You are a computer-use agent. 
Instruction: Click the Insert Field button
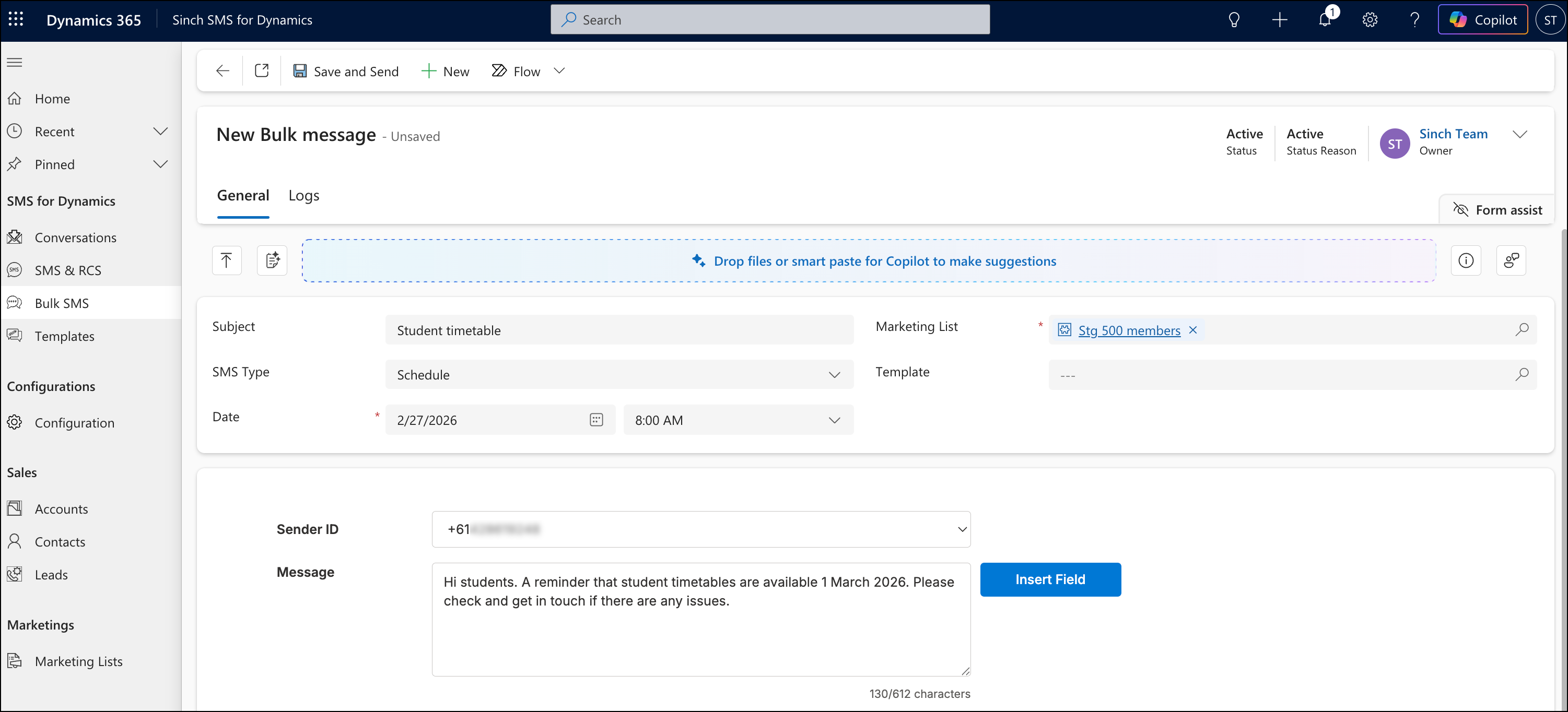tap(1050, 579)
